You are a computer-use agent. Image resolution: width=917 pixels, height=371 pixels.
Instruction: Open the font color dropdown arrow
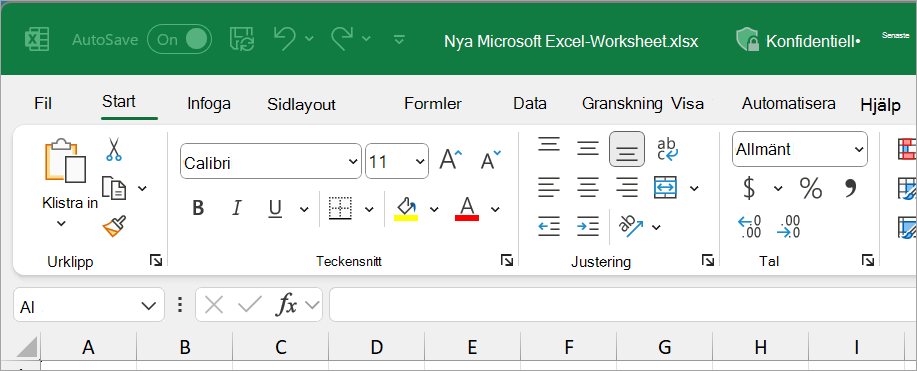495,209
